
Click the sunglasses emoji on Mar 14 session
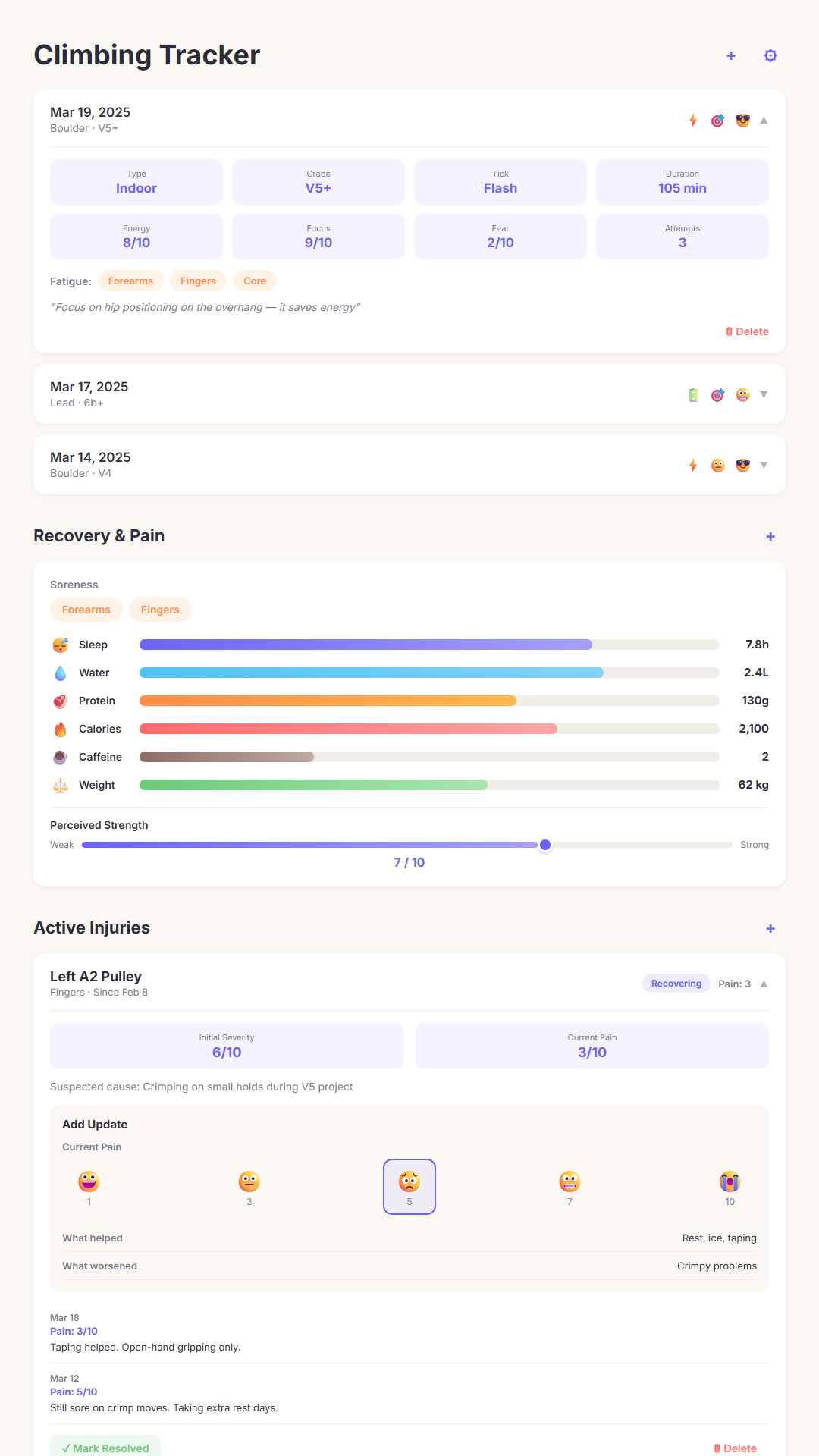click(x=743, y=466)
